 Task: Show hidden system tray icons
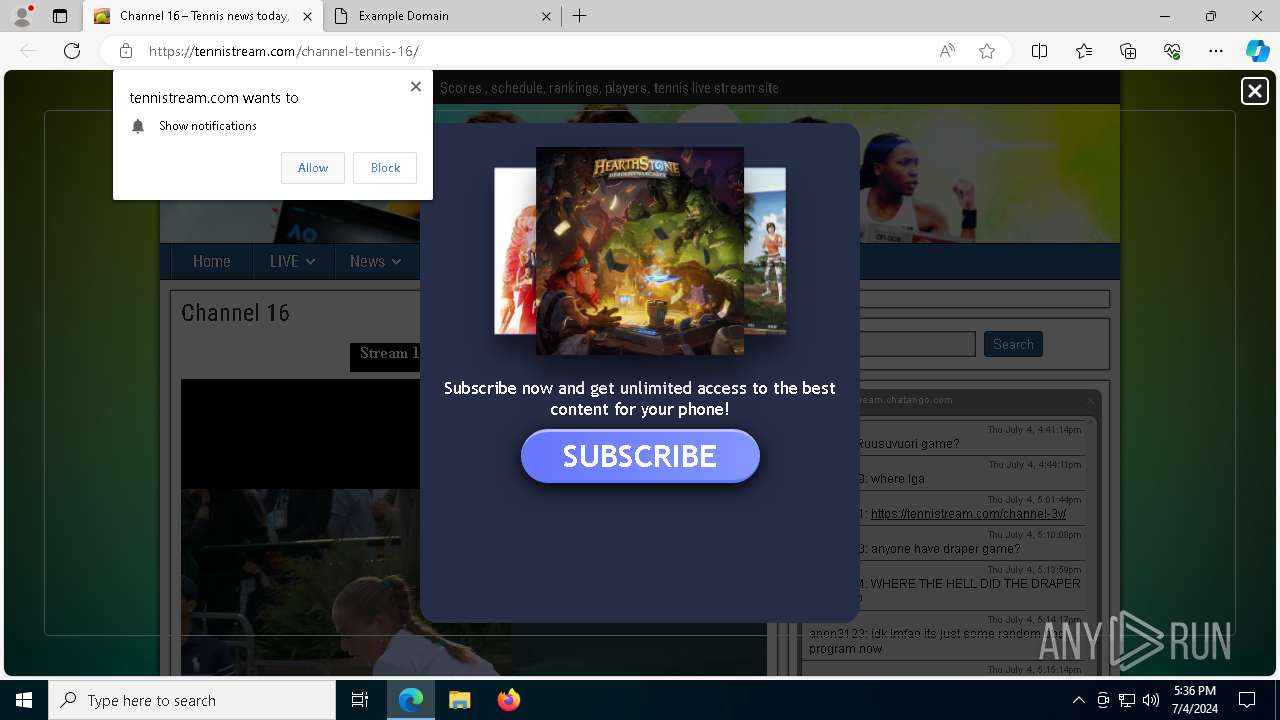(x=1078, y=700)
